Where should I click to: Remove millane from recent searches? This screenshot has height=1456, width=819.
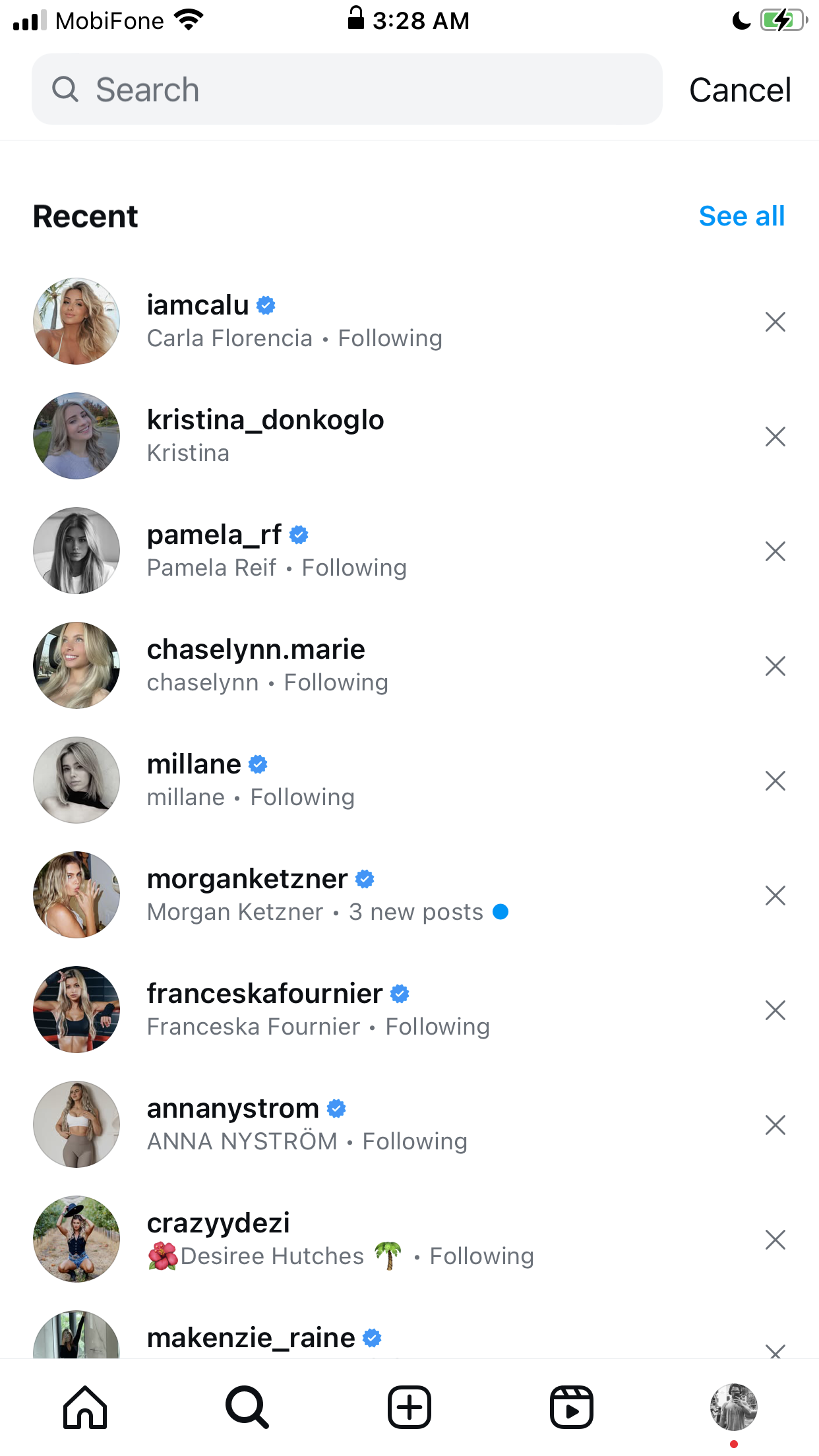775,781
